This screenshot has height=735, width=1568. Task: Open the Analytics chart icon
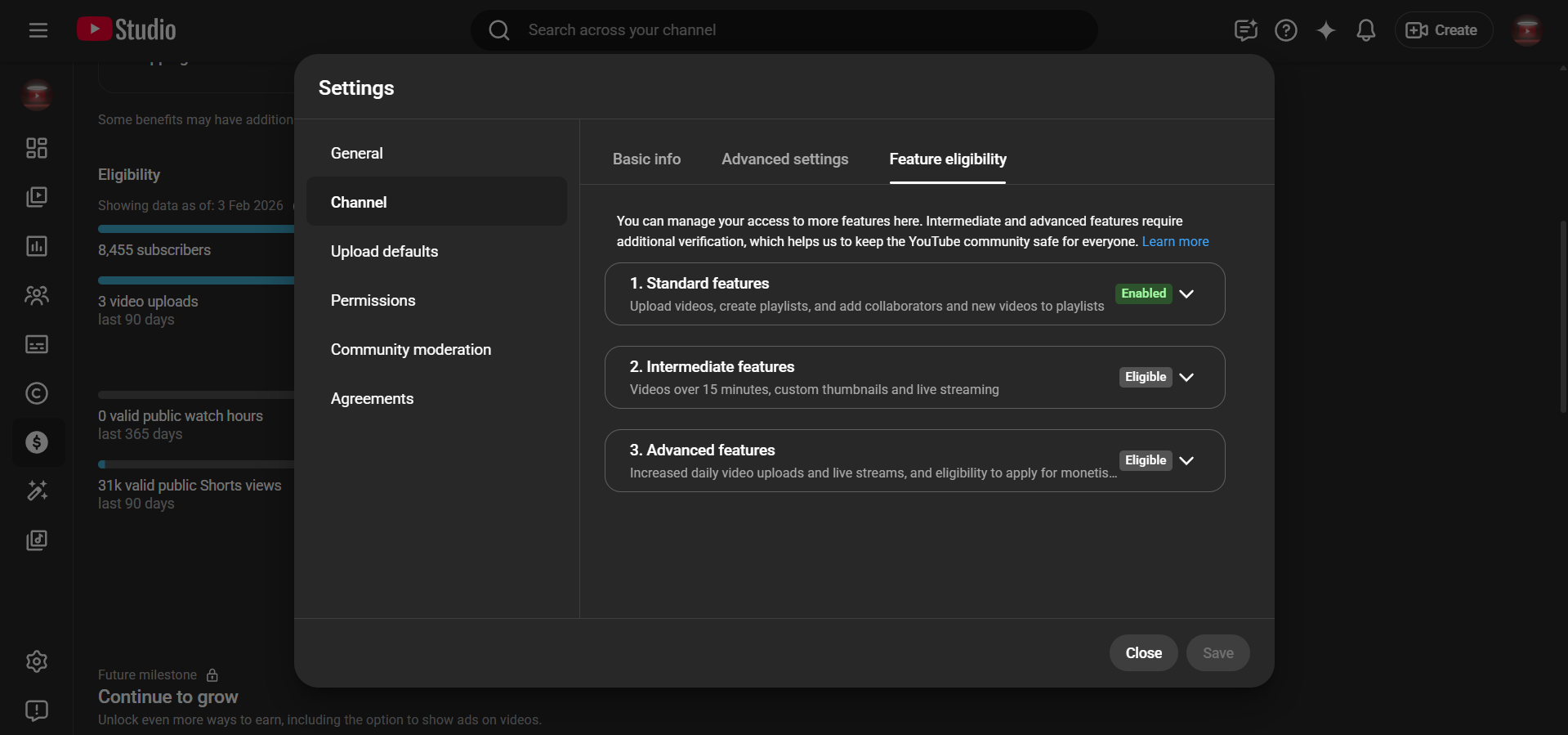point(37,246)
